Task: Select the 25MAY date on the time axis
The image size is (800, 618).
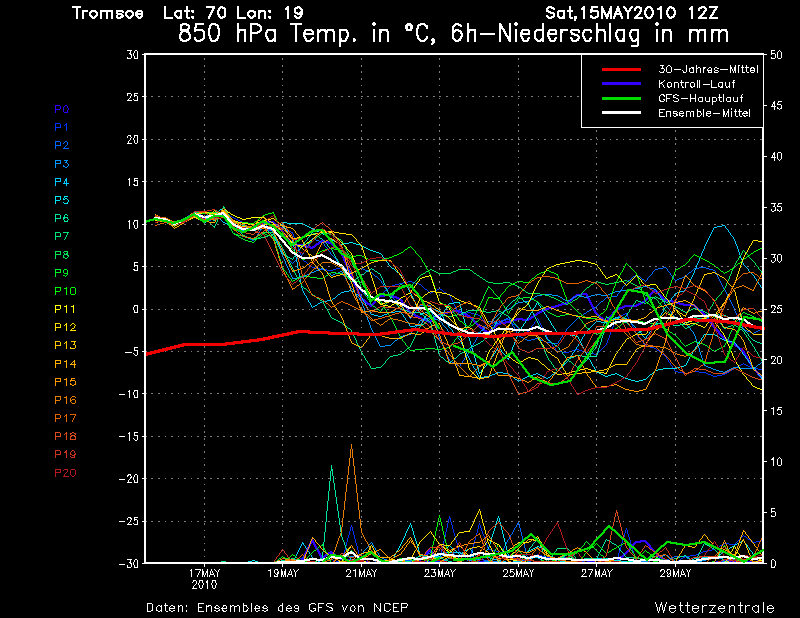Action: pyautogui.click(x=518, y=574)
